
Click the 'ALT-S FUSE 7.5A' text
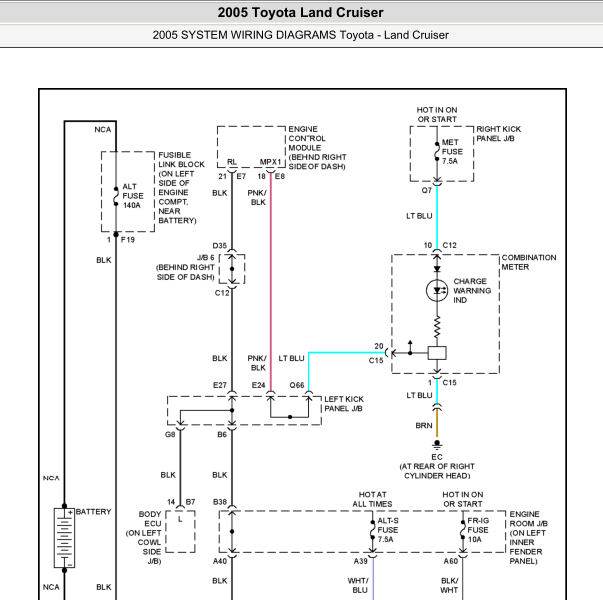pyautogui.click(x=388, y=530)
